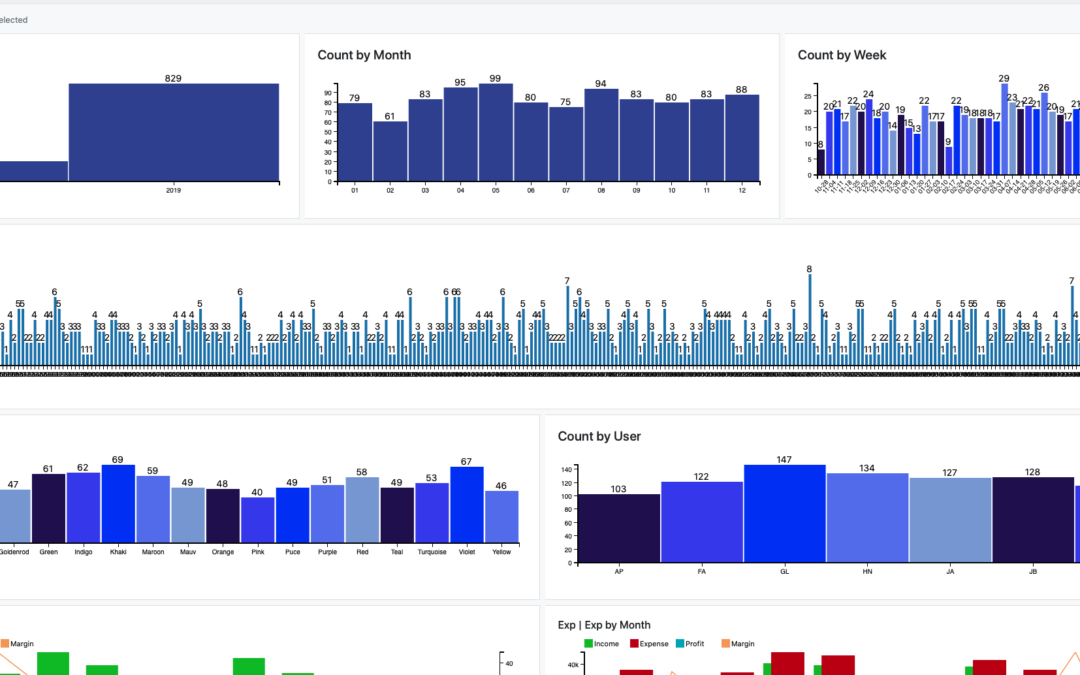The width and height of the screenshot is (1080, 675).
Task: Filter by the Indigo bar valued 62
Action: [x=83, y=508]
